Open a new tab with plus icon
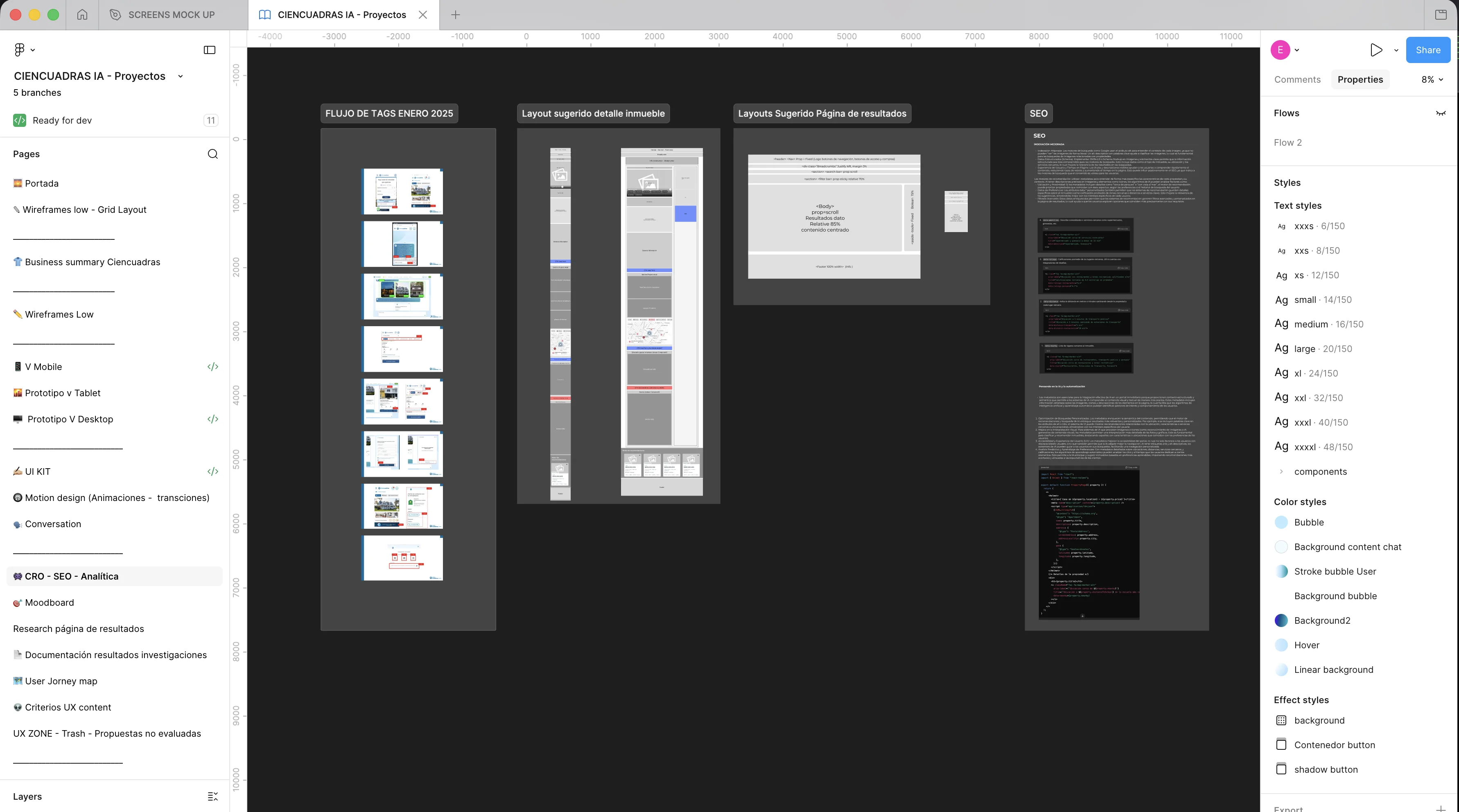This screenshot has width=1459, height=812. [455, 15]
